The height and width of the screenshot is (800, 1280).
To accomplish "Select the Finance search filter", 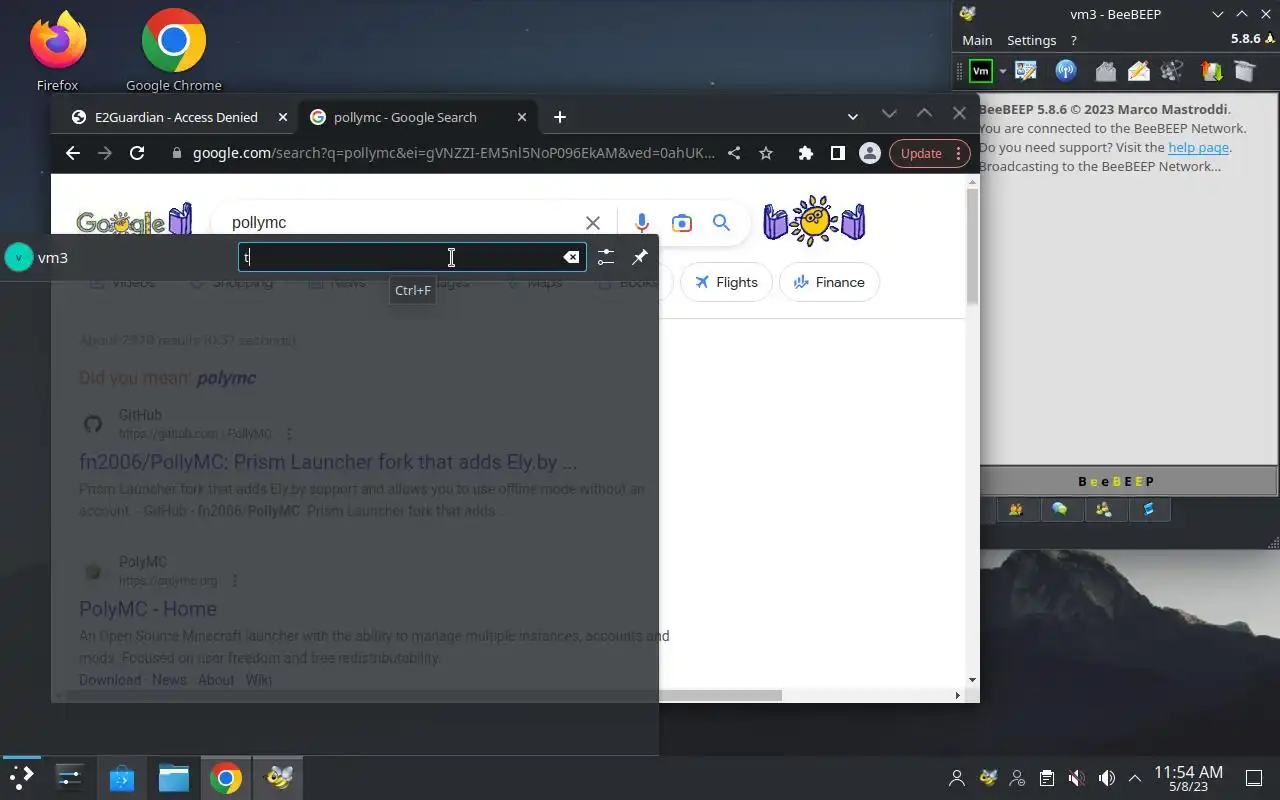I will [829, 282].
